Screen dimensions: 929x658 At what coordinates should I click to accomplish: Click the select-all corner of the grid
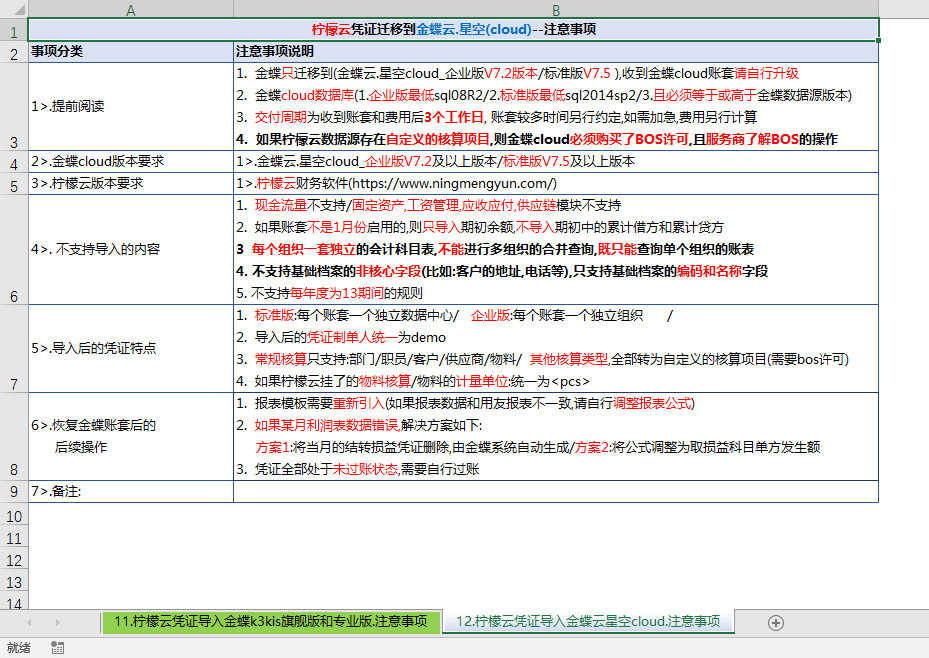13,9
